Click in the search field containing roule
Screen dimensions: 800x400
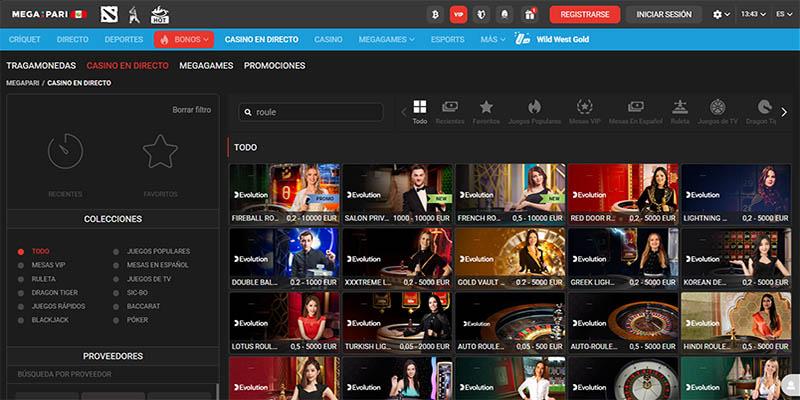[311, 112]
